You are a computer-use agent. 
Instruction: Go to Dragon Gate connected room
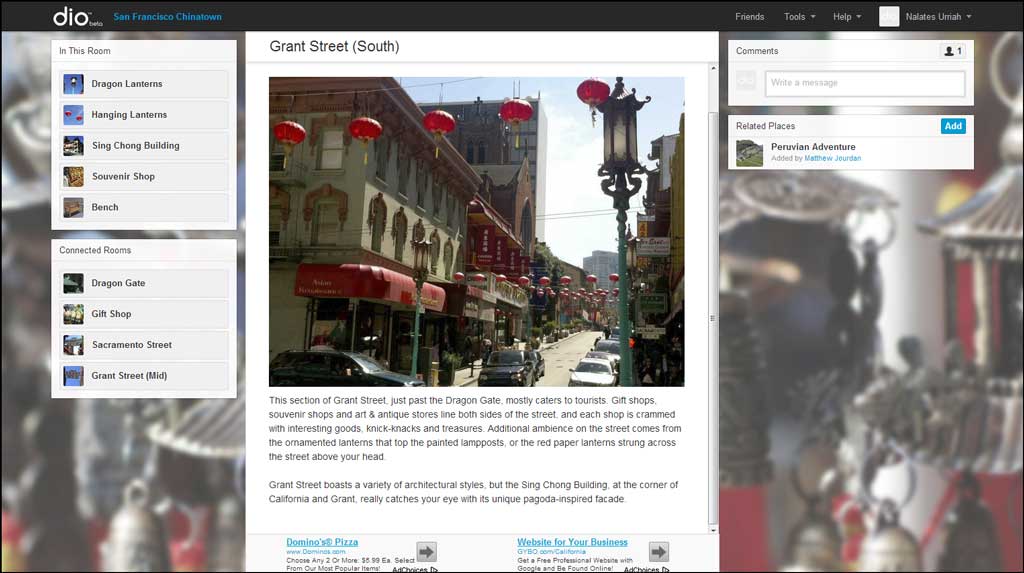coord(144,283)
